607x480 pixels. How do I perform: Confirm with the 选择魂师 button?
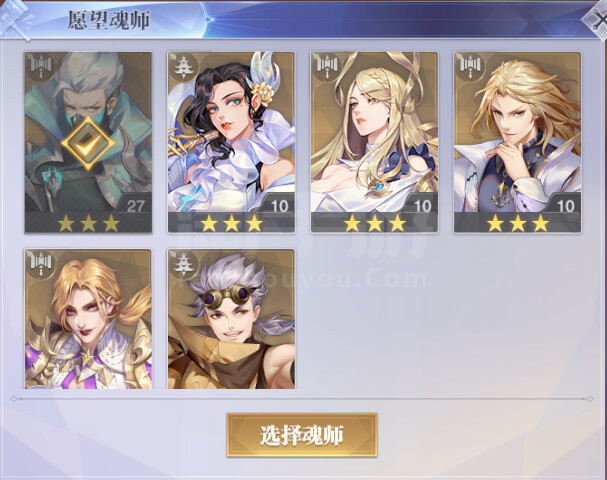(302, 435)
